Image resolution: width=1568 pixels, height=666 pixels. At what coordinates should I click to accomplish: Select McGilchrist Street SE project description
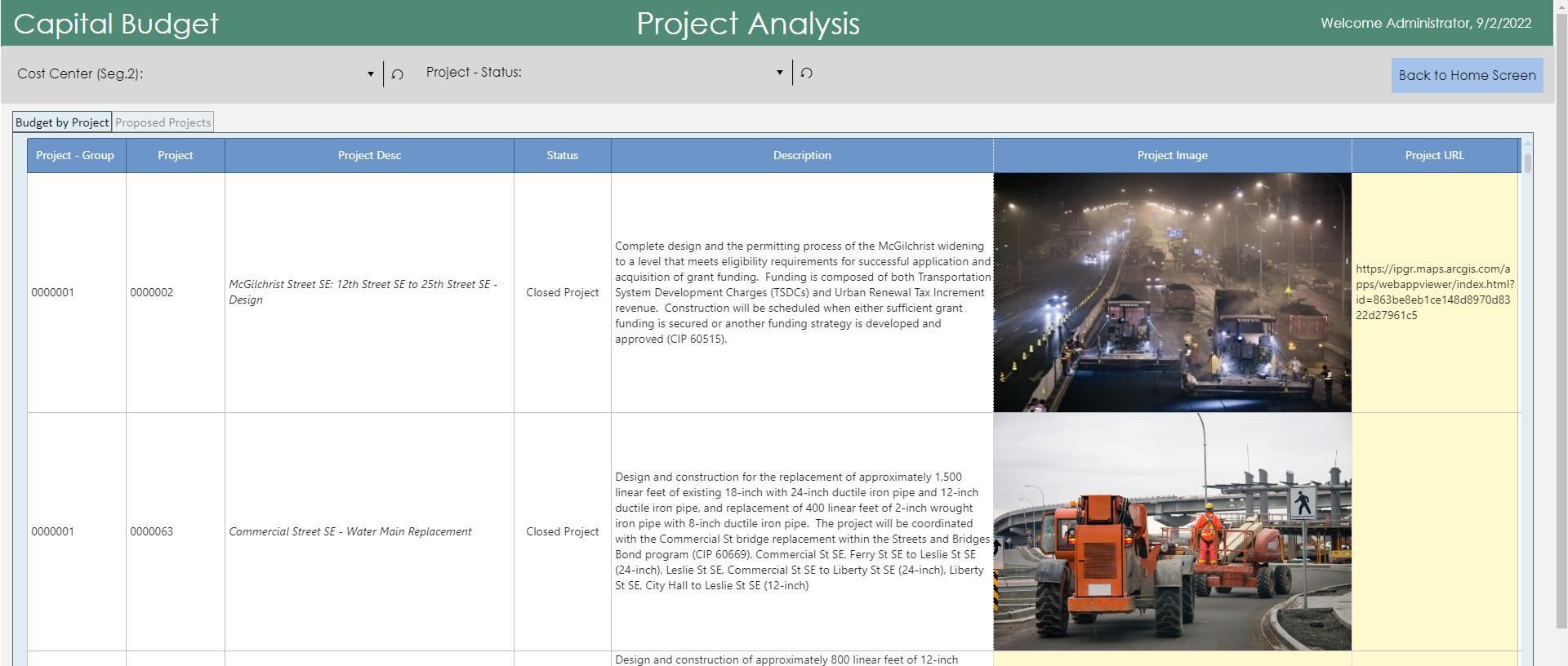point(369,292)
